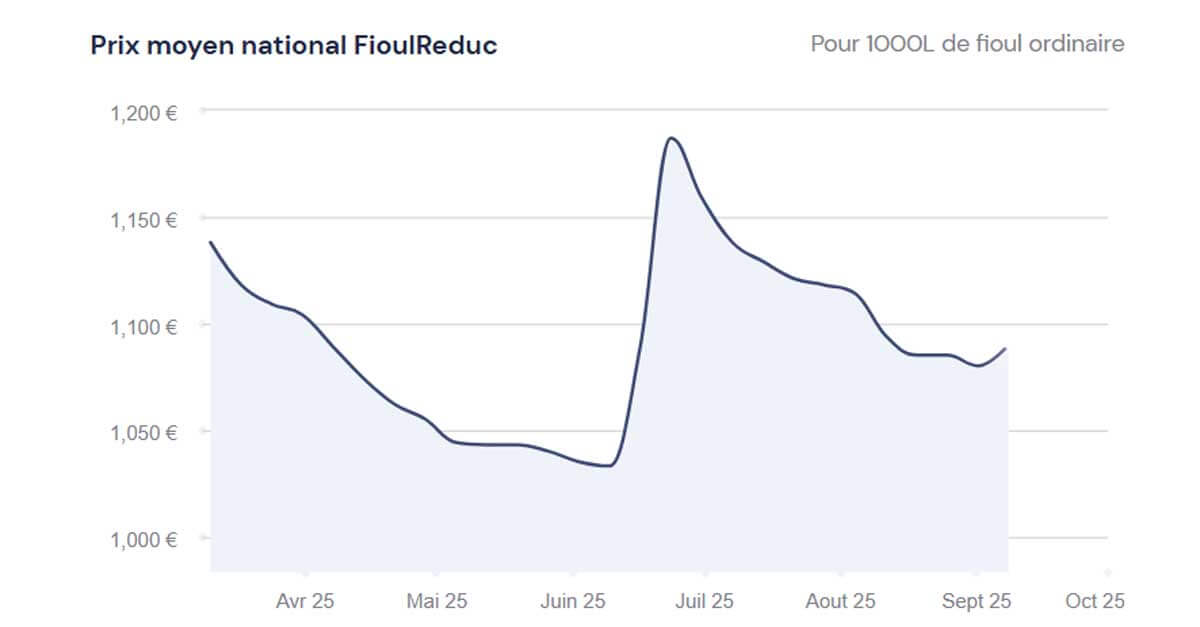Select the Sept 25 x-axis label
The height and width of the screenshot is (627, 1200).
[x=976, y=601]
